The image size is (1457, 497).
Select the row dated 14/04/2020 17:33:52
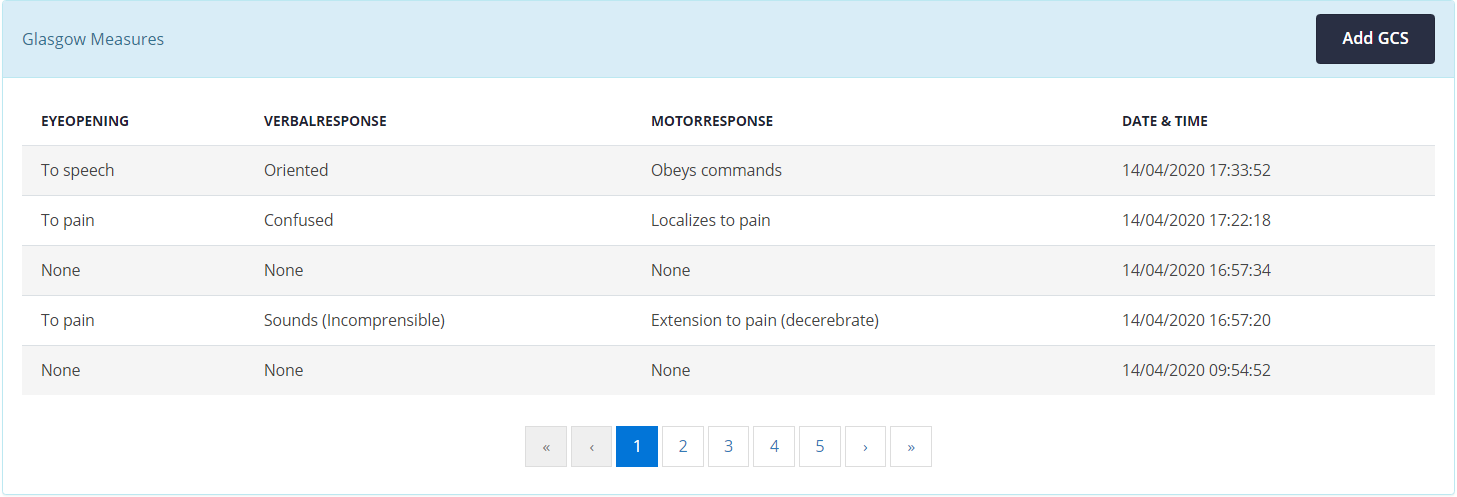click(728, 170)
